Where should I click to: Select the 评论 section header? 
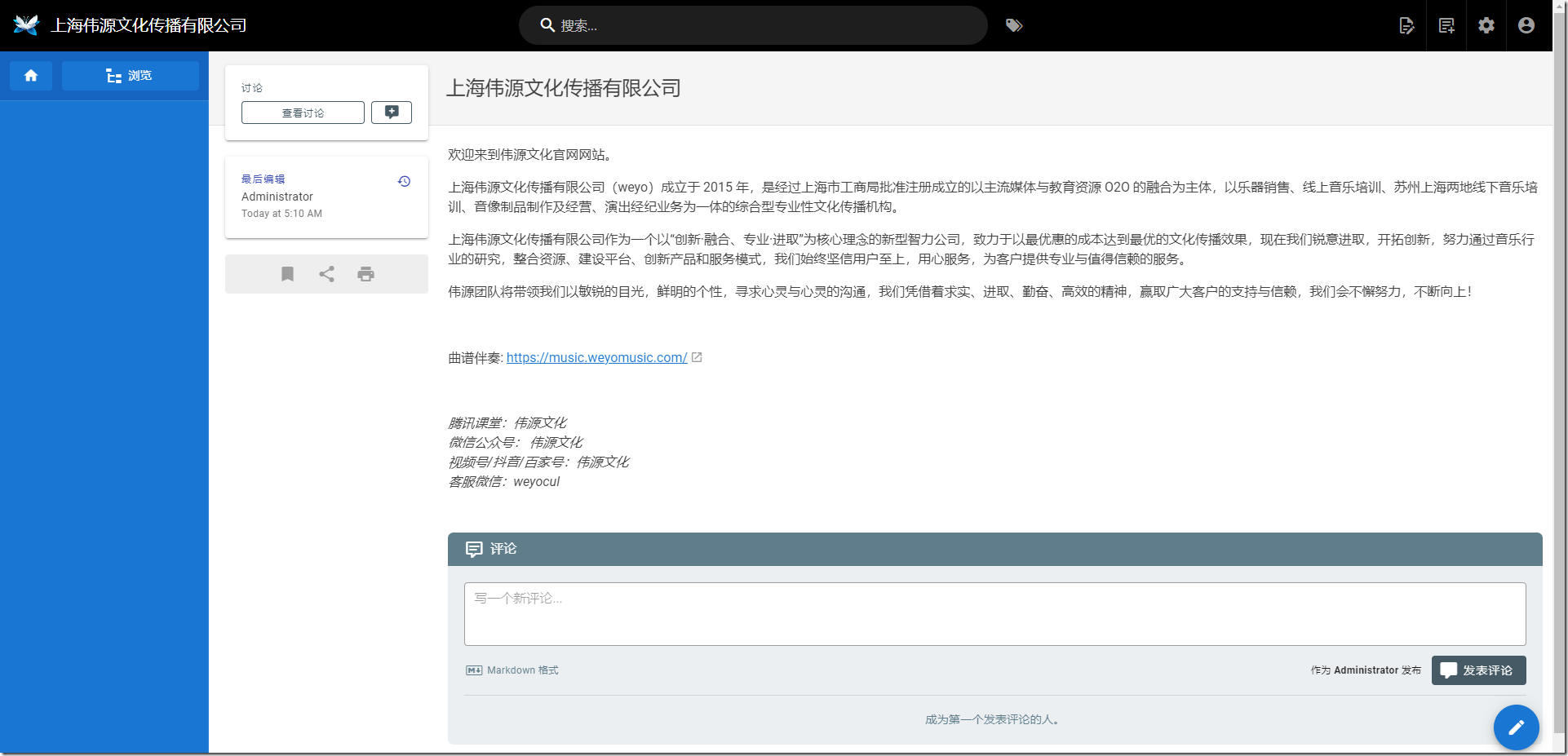coord(501,549)
